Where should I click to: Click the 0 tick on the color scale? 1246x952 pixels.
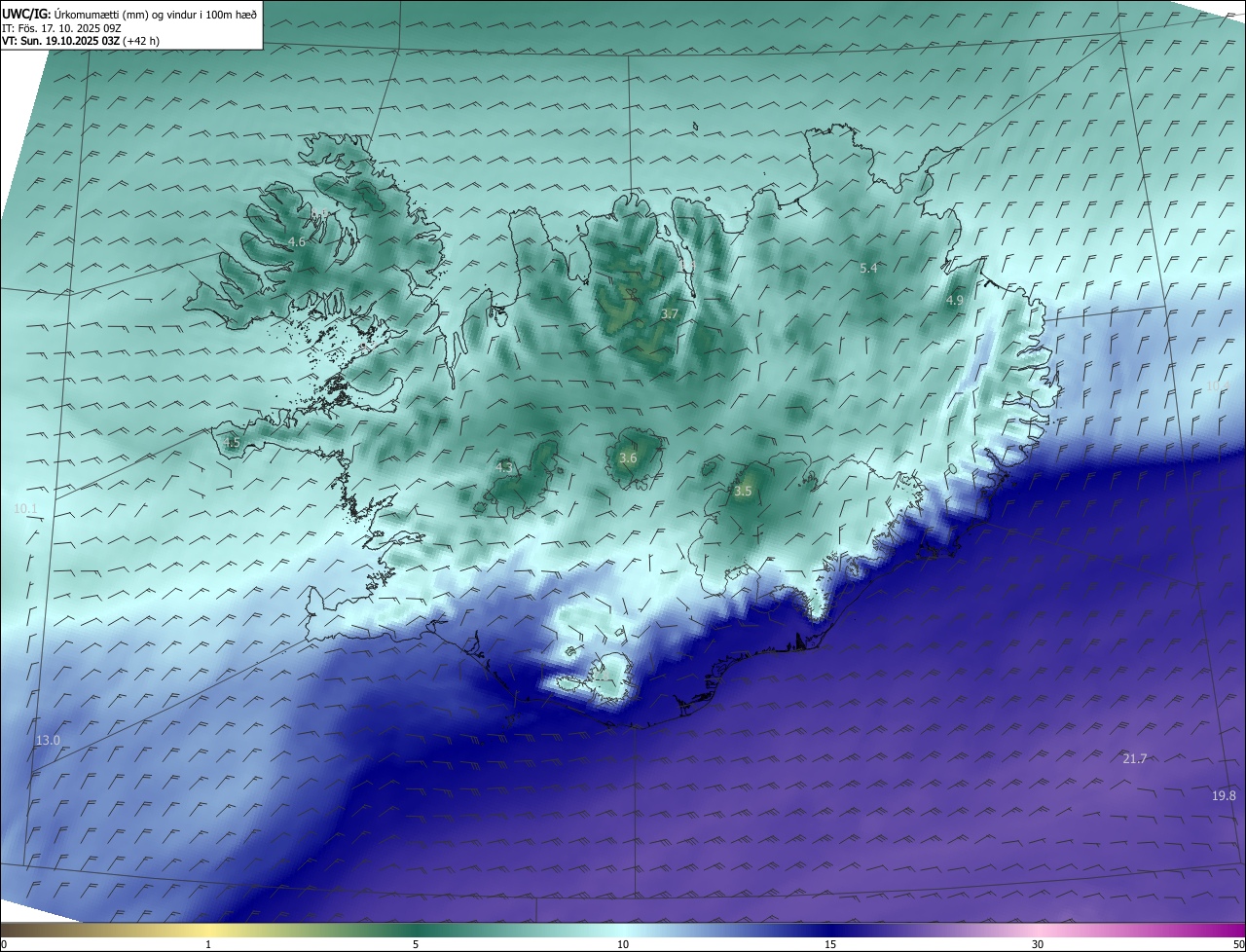pos(4,944)
